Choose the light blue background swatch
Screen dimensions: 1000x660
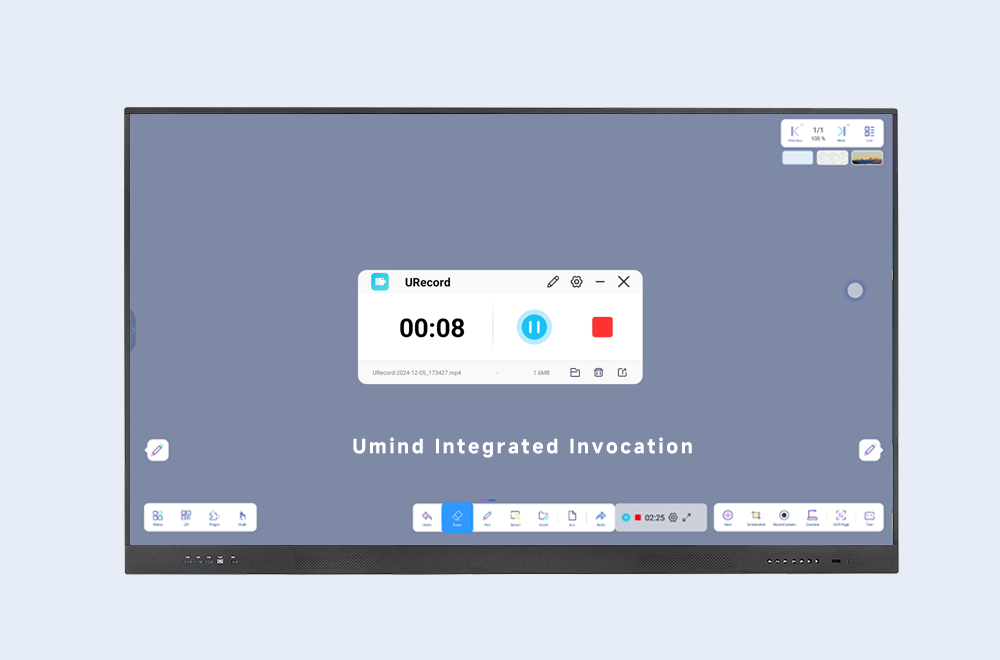coord(797,158)
